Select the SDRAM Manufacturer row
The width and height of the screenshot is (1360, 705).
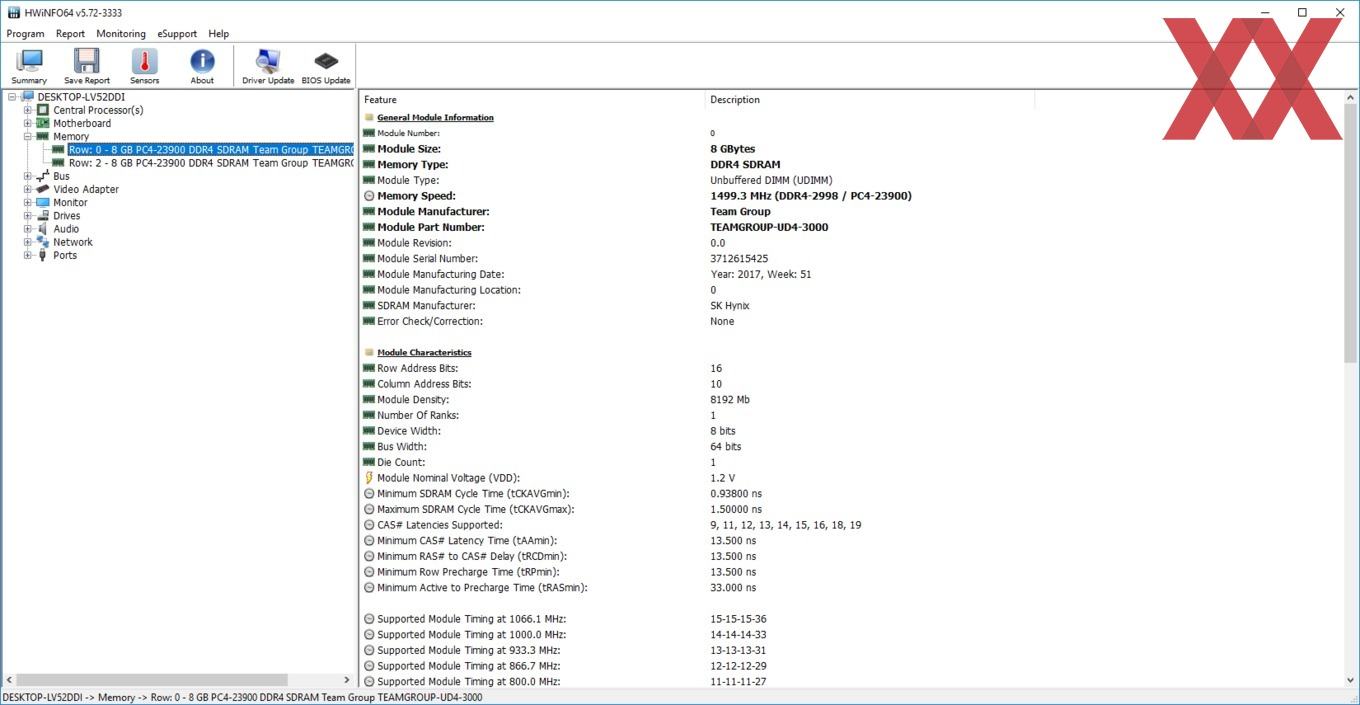coord(850,306)
